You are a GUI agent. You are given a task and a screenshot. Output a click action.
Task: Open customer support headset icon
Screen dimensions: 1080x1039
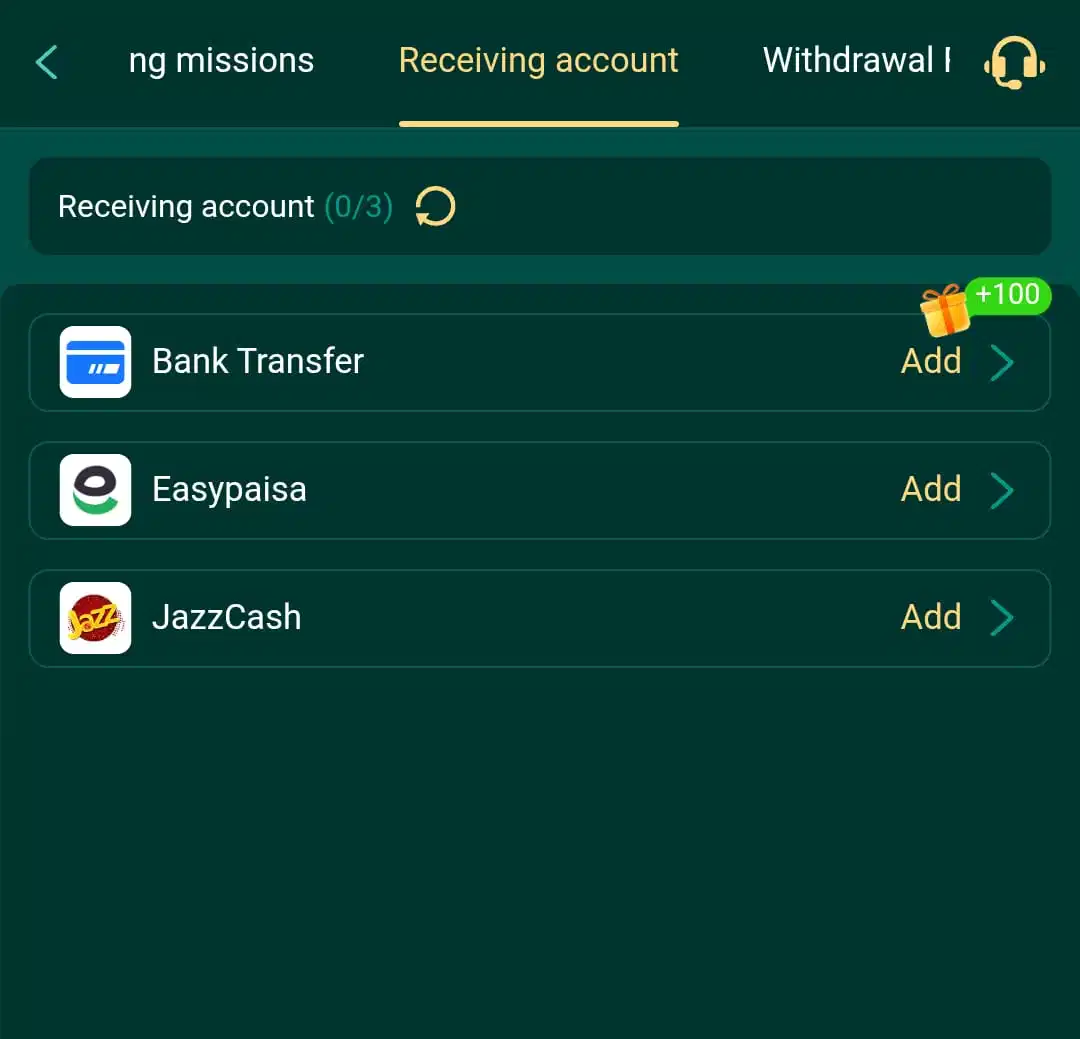(1015, 62)
